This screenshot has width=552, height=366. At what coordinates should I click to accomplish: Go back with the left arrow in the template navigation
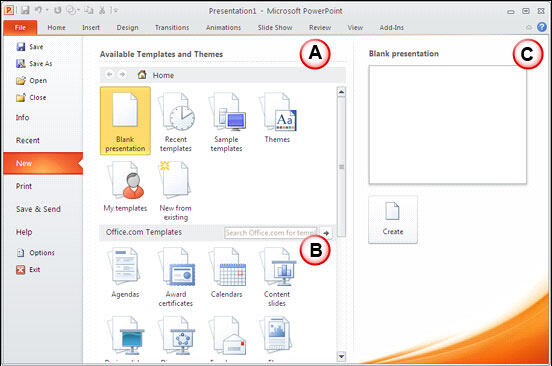(109, 75)
